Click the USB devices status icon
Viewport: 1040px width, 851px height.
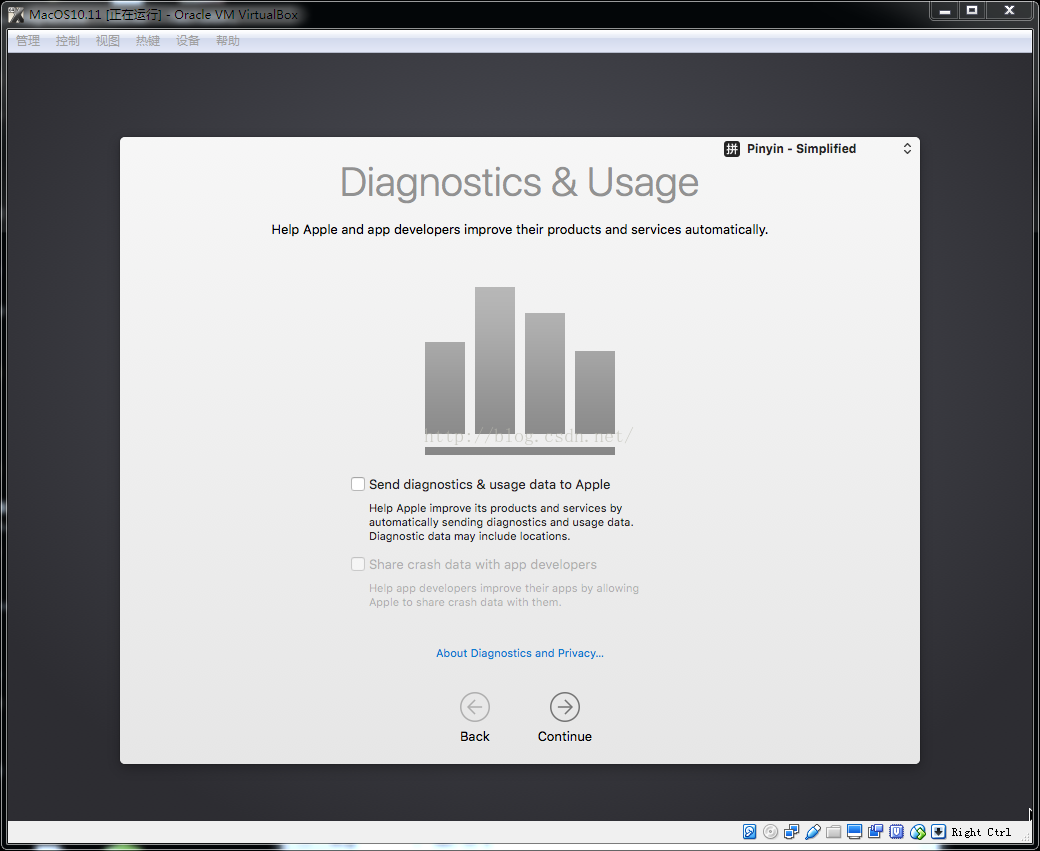click(x=812, y=831)
